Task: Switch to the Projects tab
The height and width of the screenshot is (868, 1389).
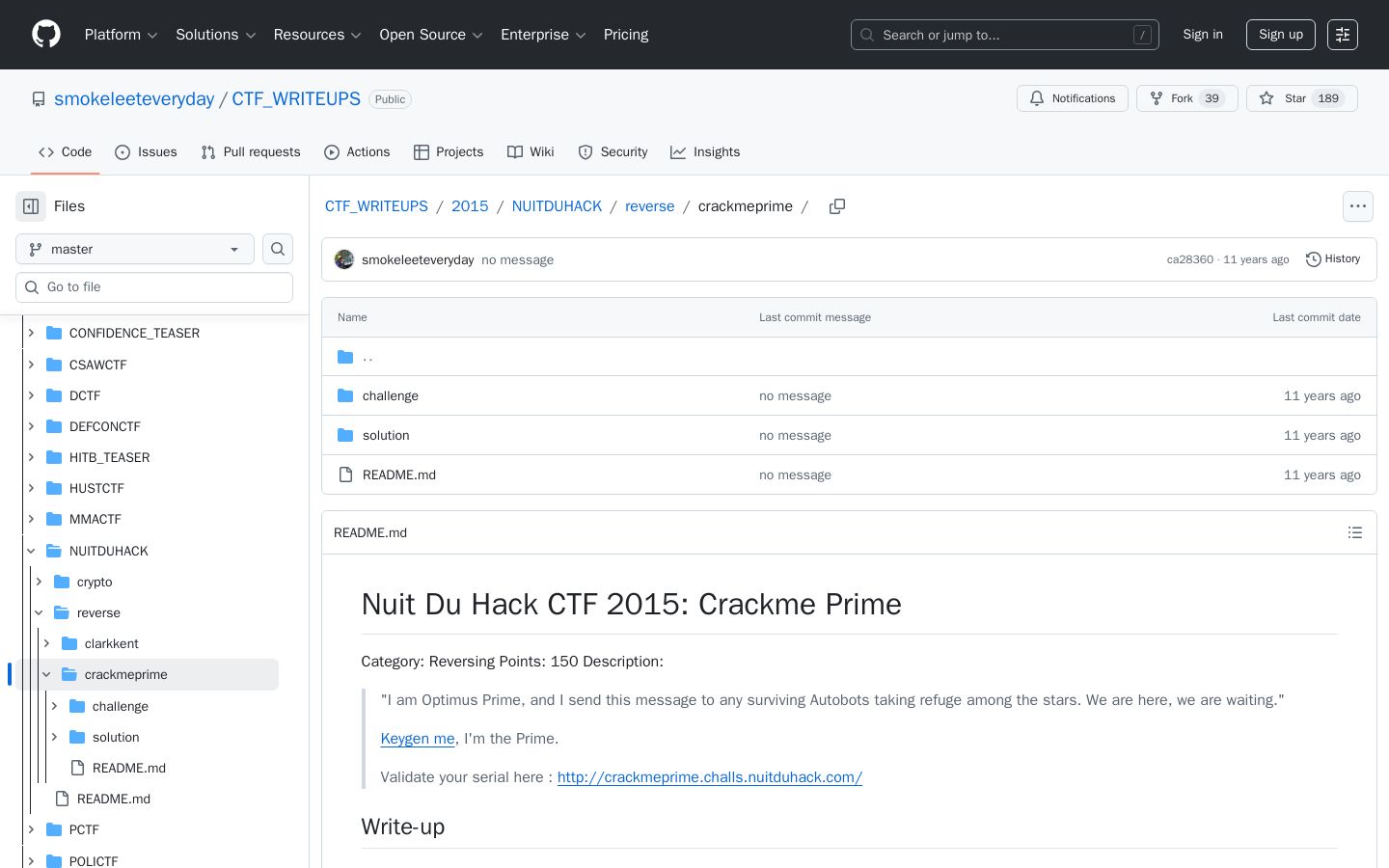Action: pyautogui.click(x=449, y=152)
